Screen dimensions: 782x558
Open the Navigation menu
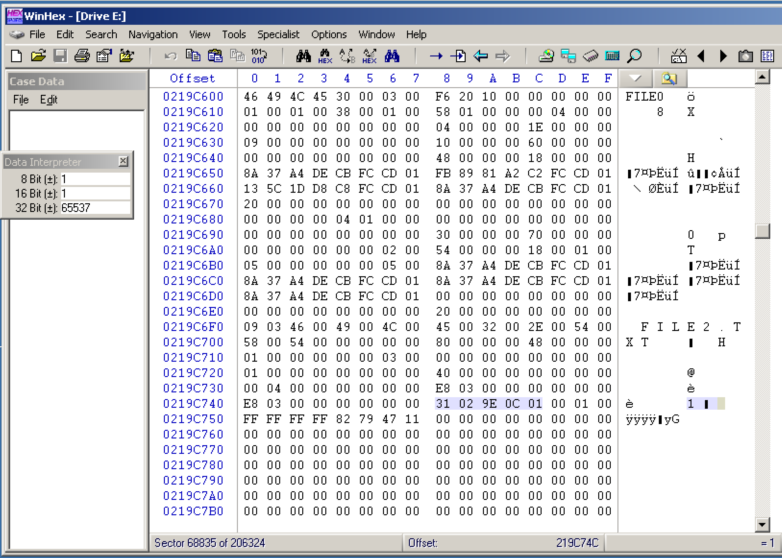coord(153,34)
